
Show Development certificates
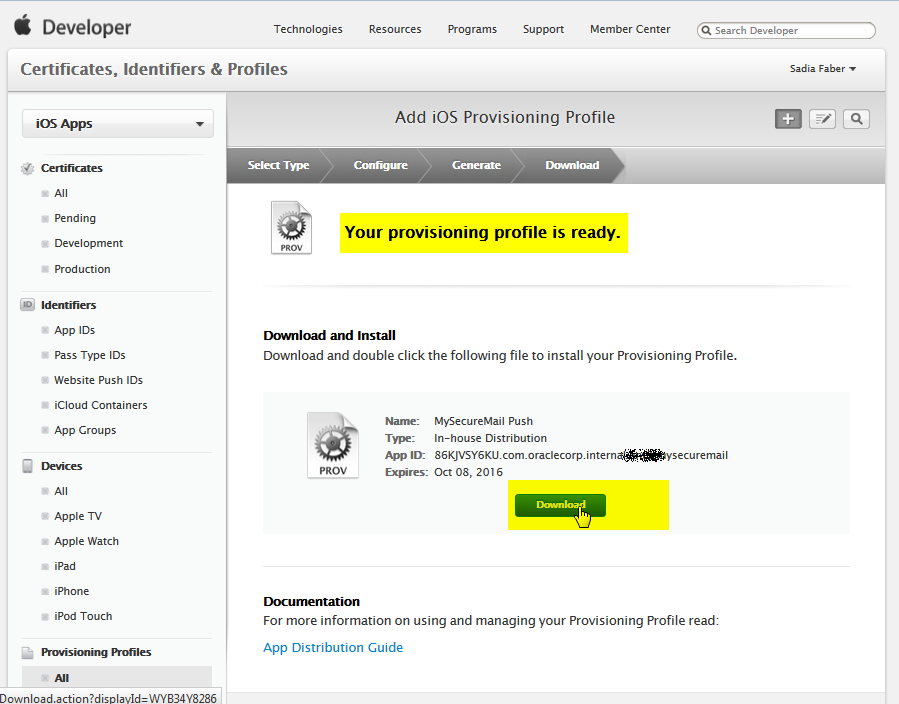[88, 243]
